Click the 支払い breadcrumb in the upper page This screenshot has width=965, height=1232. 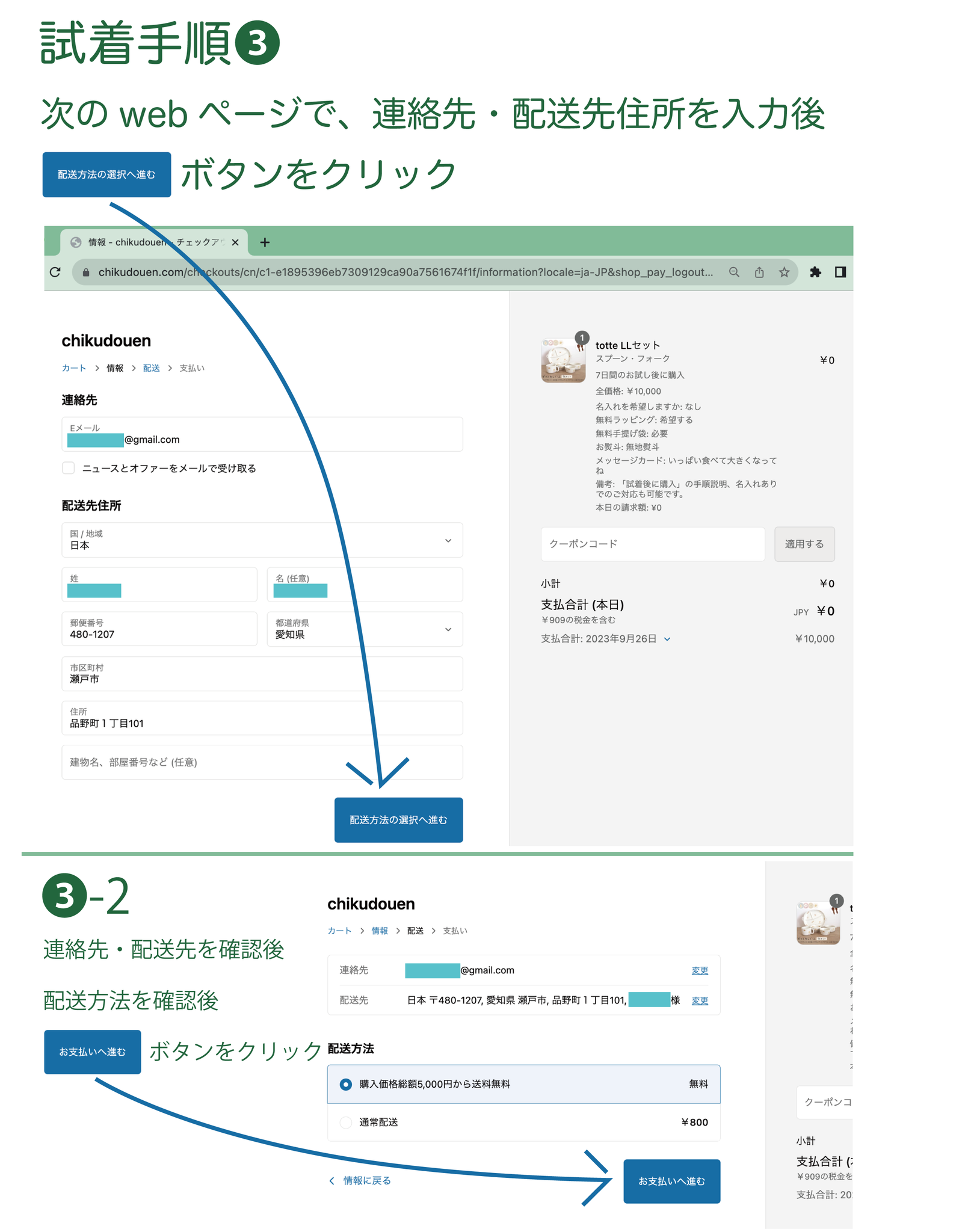[x=192, y=368]
